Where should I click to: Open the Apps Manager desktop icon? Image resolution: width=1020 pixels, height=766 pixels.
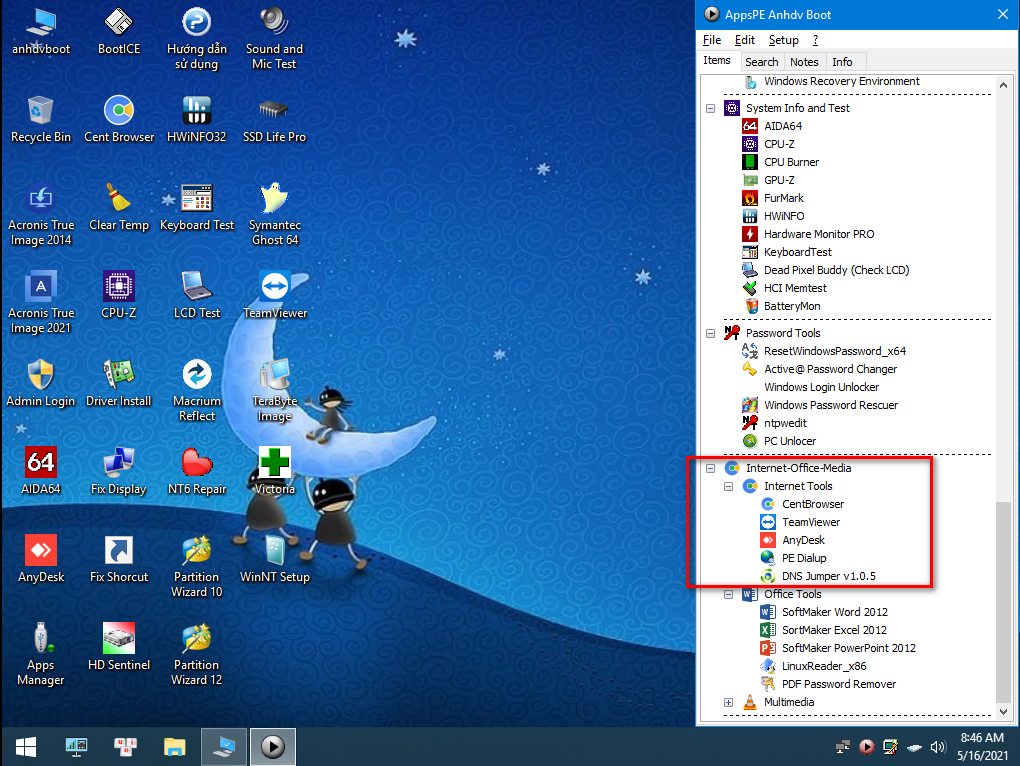pyautogui.click(x=41, y=654)
